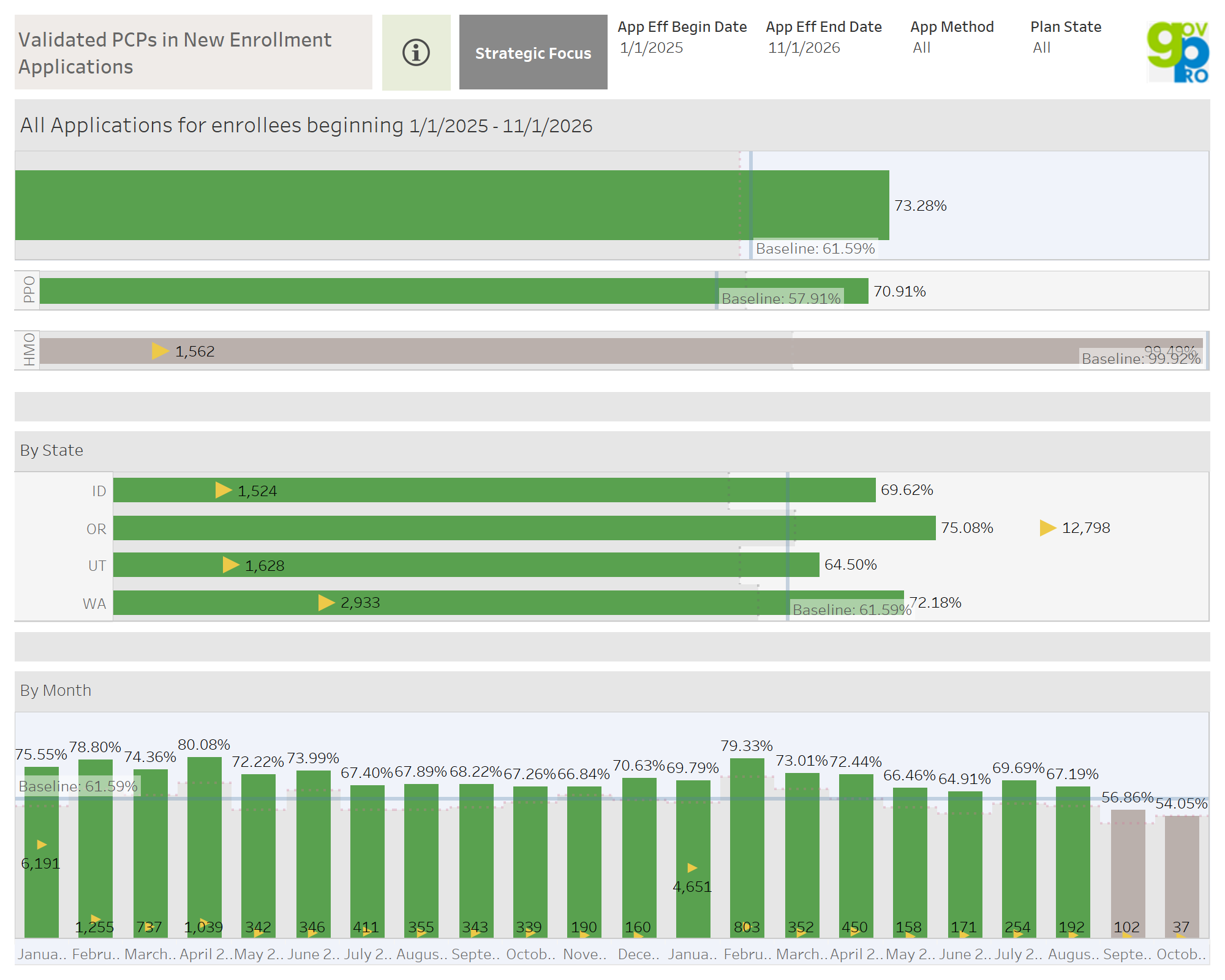This screenshot has width=1225, height=980.
Task: Select the WA state bar
Action: pos(508,603)
